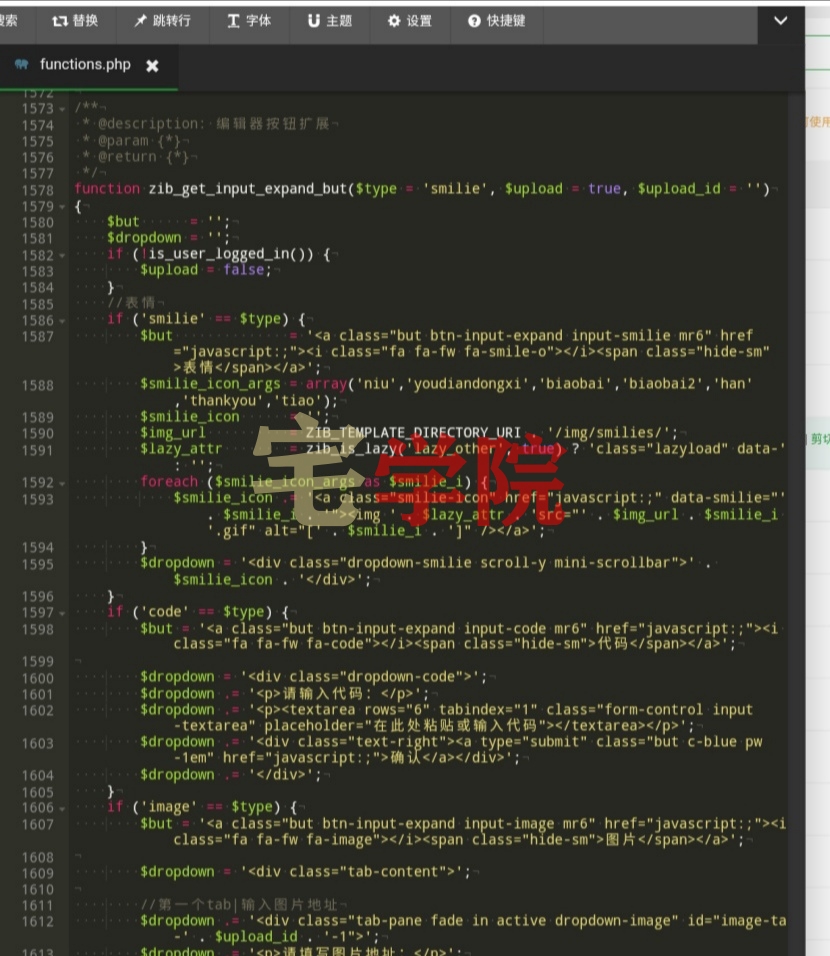The height and width of the screenshot is (956, 830).
Task: Place cursor on $upload = false line
Action: (206, 270)
